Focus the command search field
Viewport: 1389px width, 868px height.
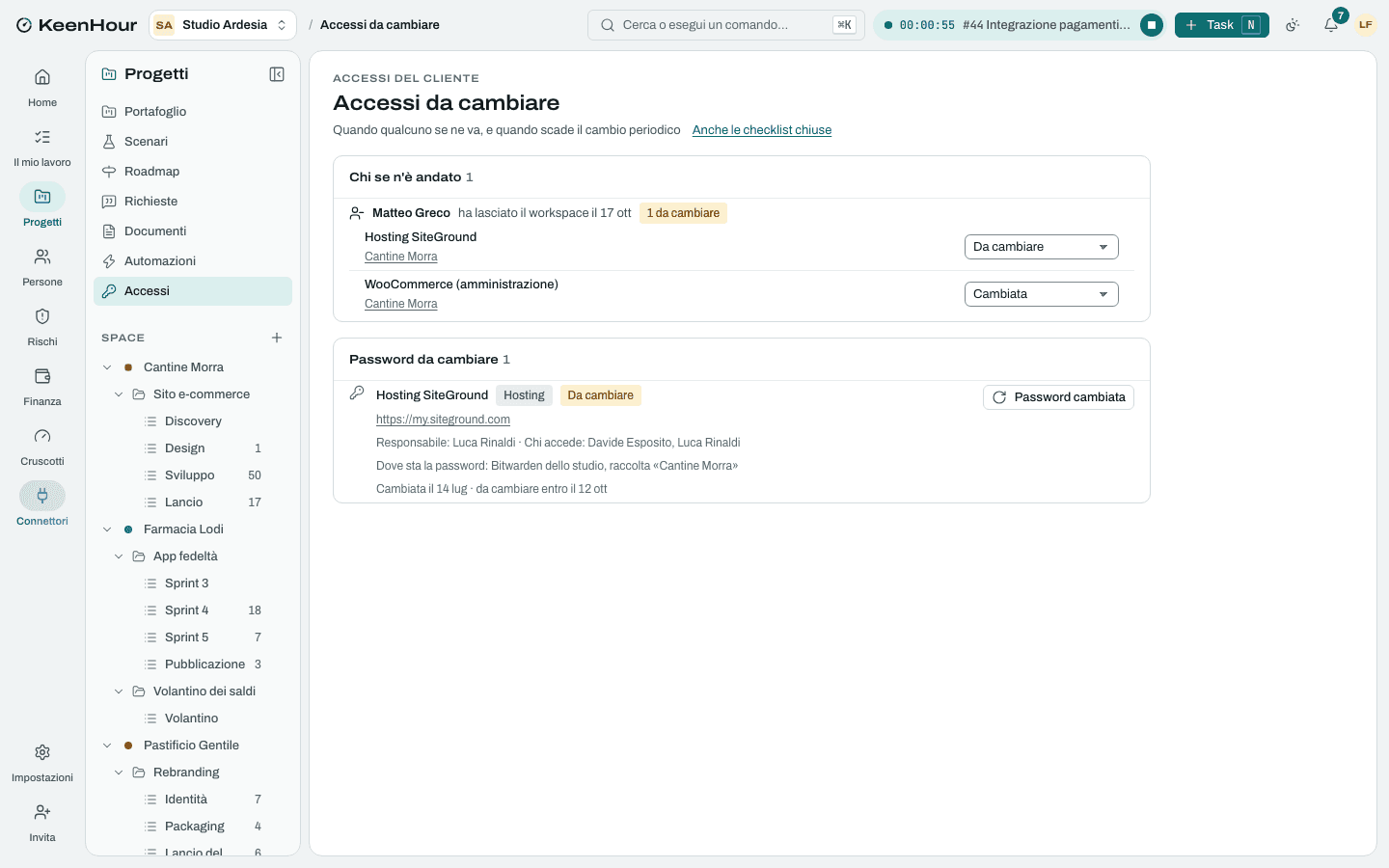point(726,25)
